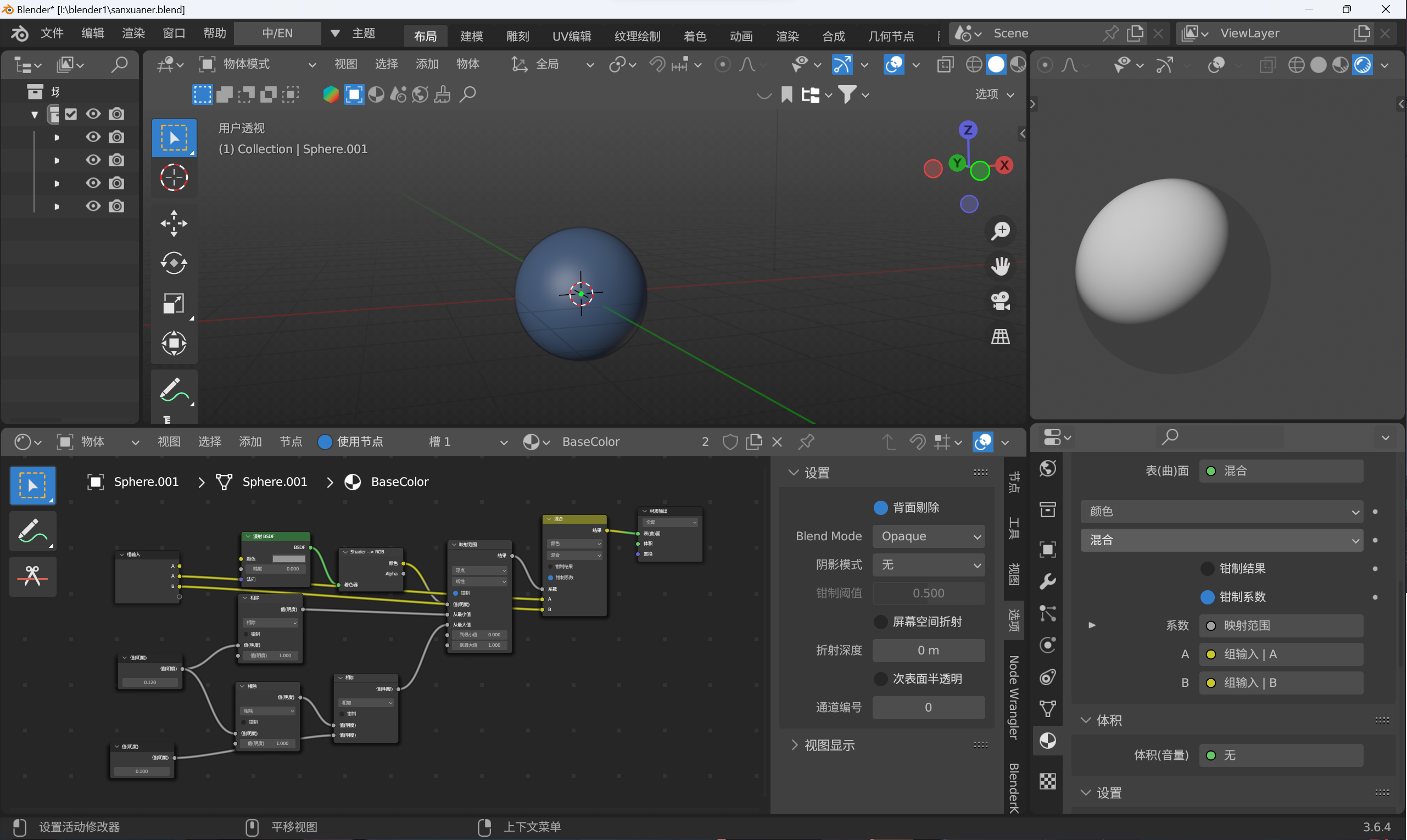Open the 颜色 data type dropdown
Viewport: 1407px width, 840px height.
point(1221,511)
